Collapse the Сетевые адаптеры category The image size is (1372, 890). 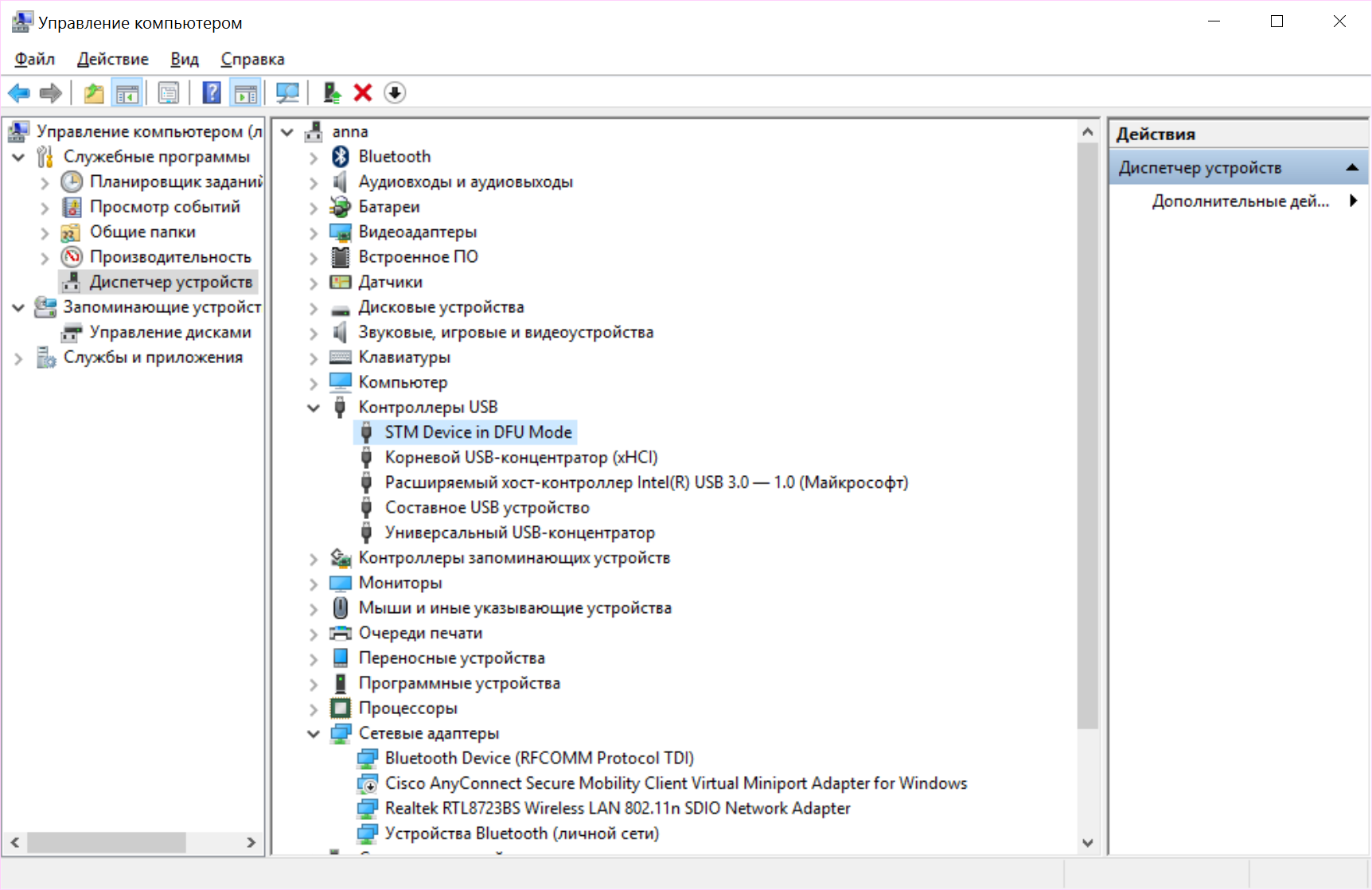click(314, 734)
